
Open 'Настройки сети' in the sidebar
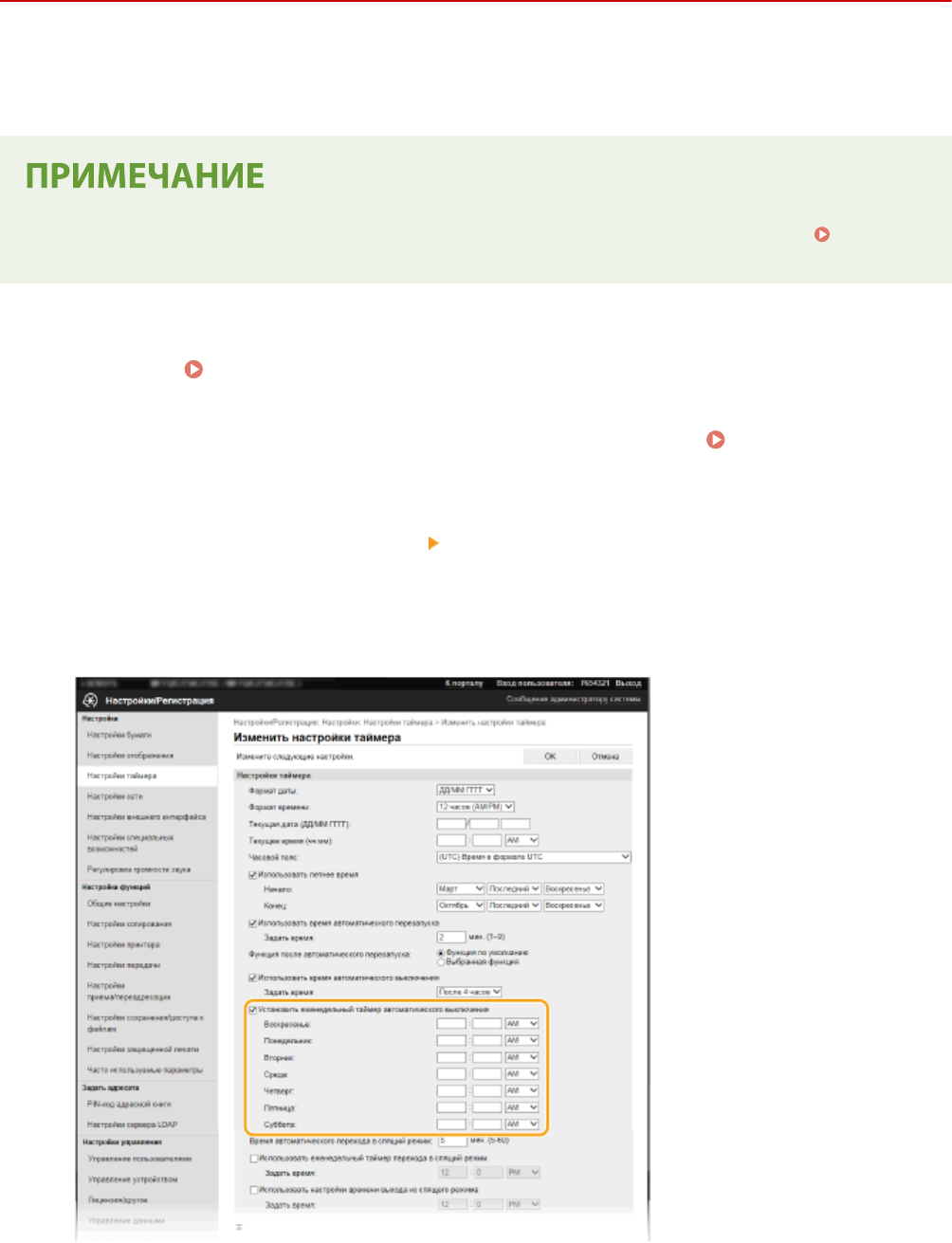tap(116, 796)
